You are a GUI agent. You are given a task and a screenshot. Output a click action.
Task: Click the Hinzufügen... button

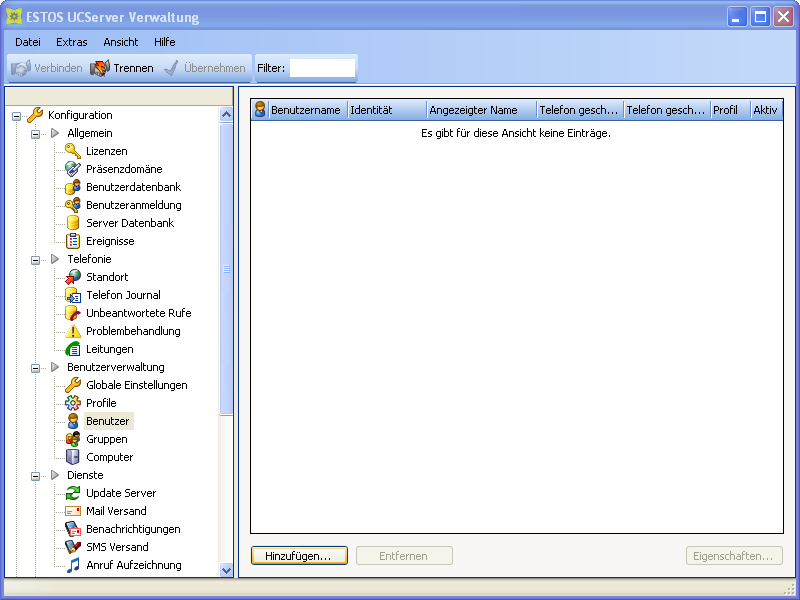click(x=299, y=556)
